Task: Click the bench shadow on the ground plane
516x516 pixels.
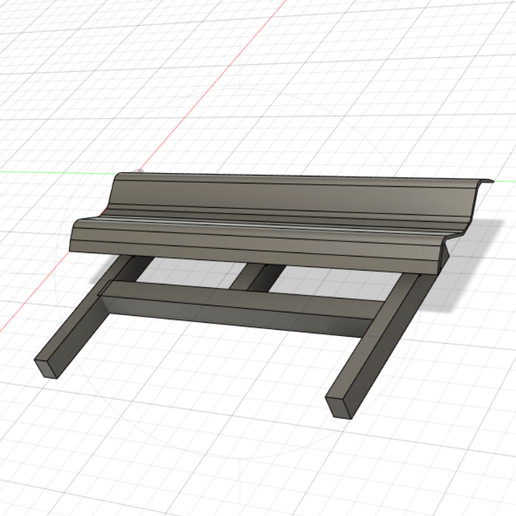Action: point(467,267)
